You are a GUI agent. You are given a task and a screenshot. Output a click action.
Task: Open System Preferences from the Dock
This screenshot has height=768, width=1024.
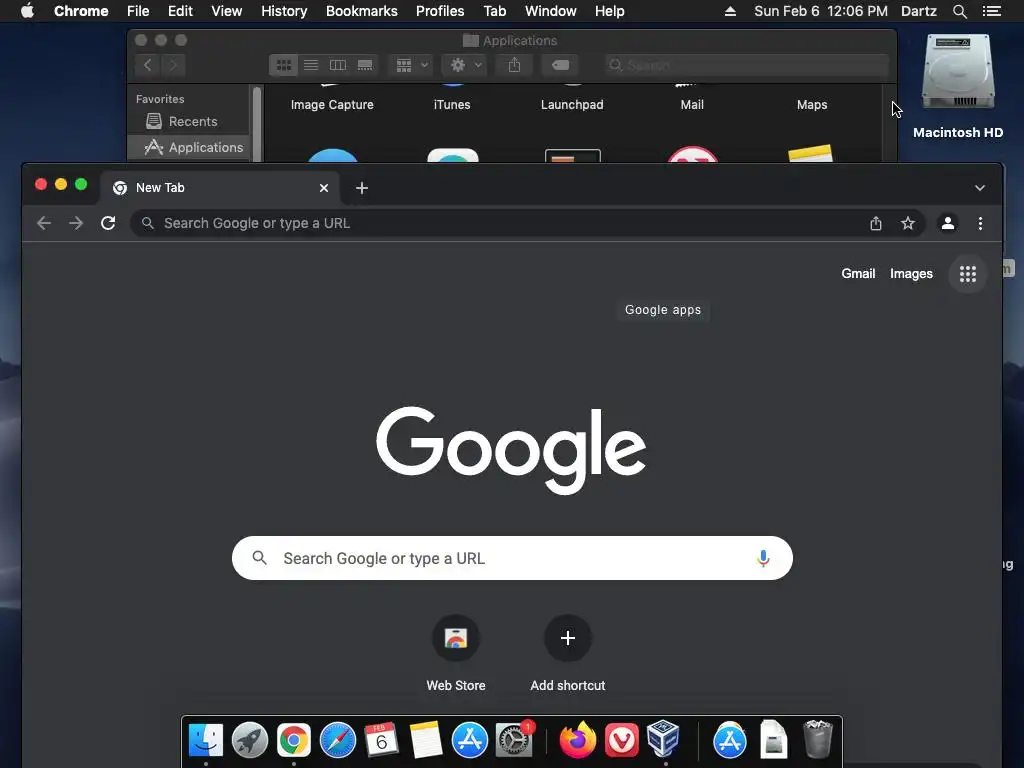coord(514,741)
